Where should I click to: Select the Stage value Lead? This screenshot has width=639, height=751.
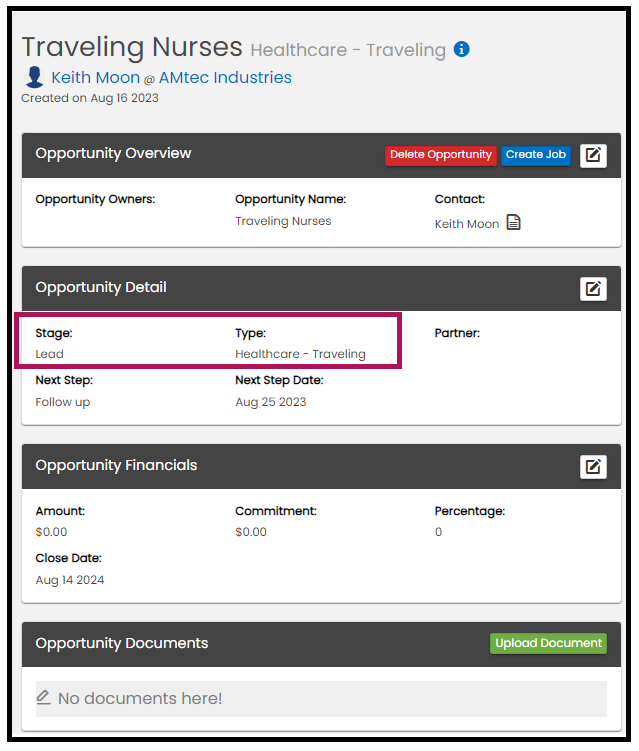click(49, 354)
